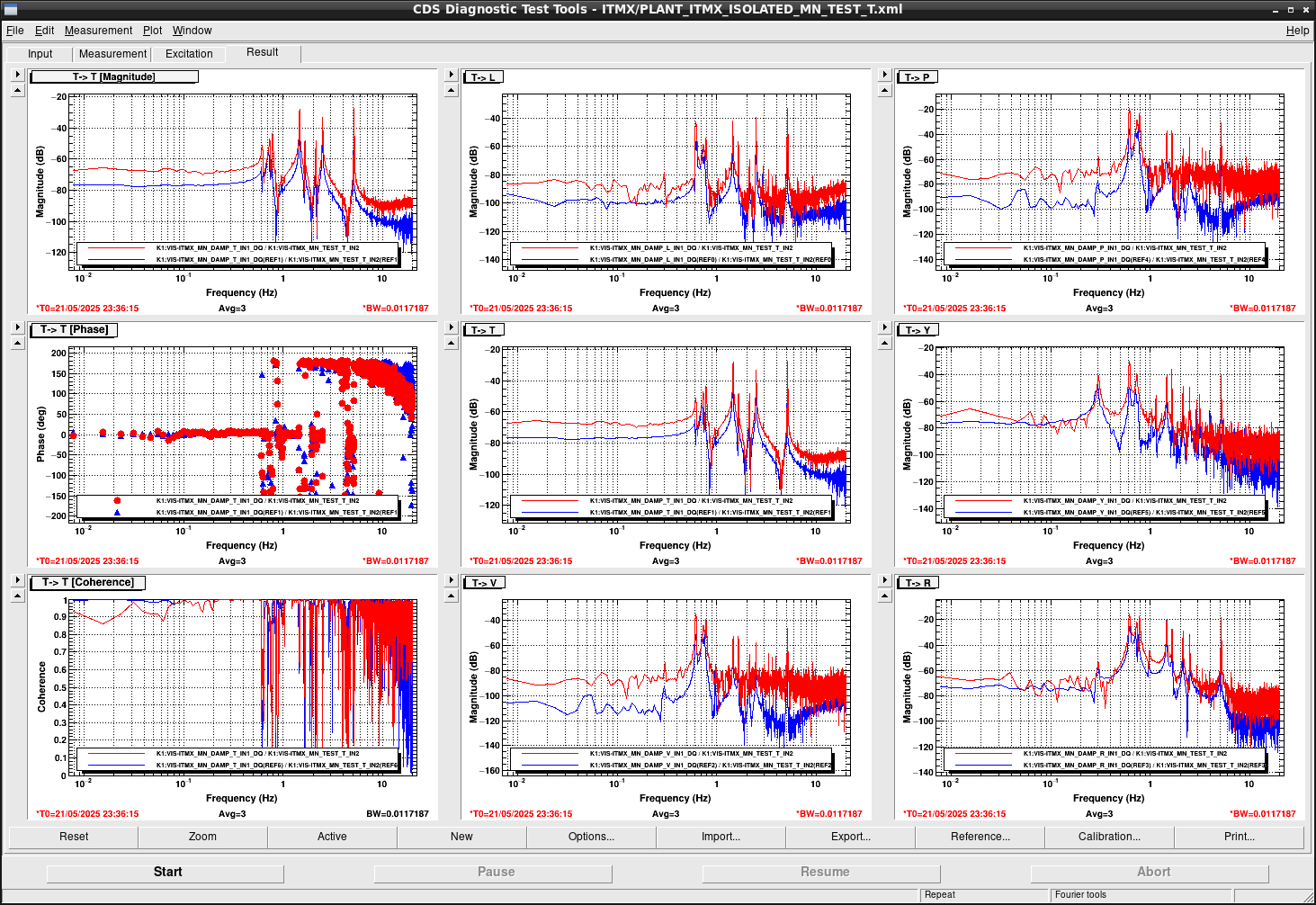Click the Zoom button
The image size is (1316, 905).
tap(202, 837)
